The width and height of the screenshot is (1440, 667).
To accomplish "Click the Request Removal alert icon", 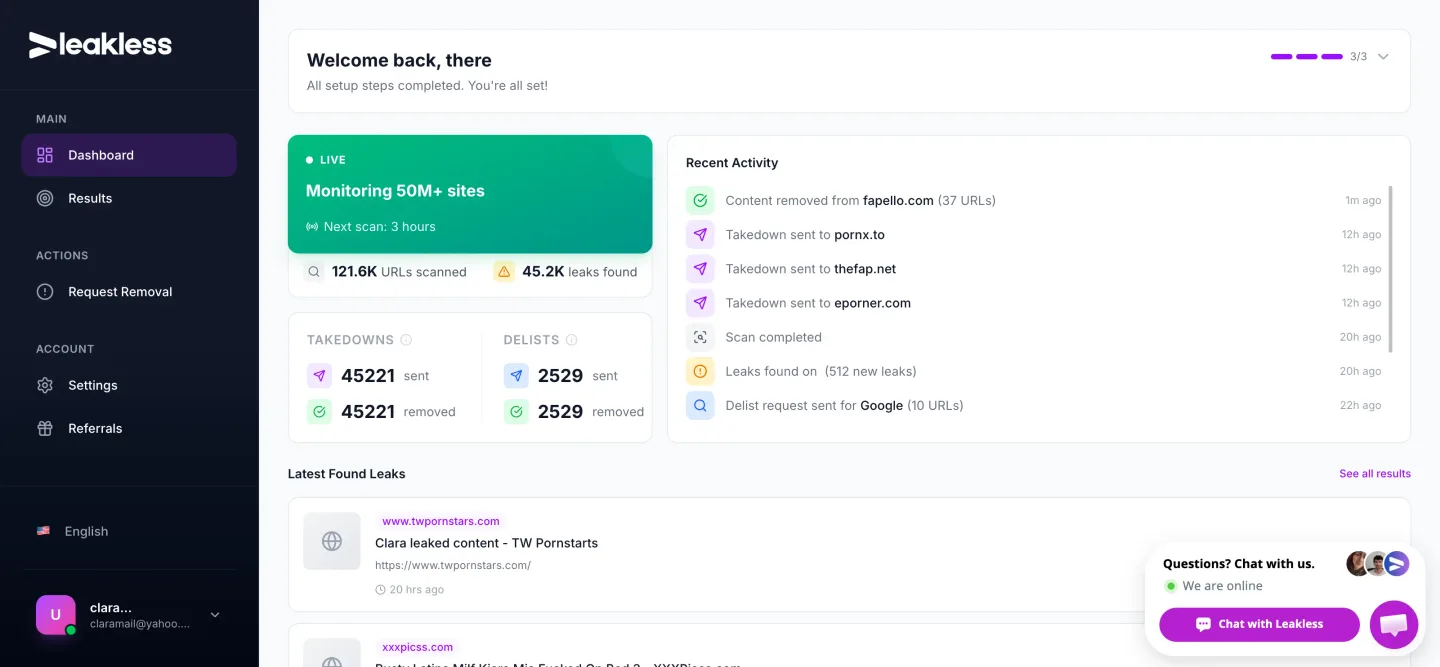I will [x=45, y=292].
